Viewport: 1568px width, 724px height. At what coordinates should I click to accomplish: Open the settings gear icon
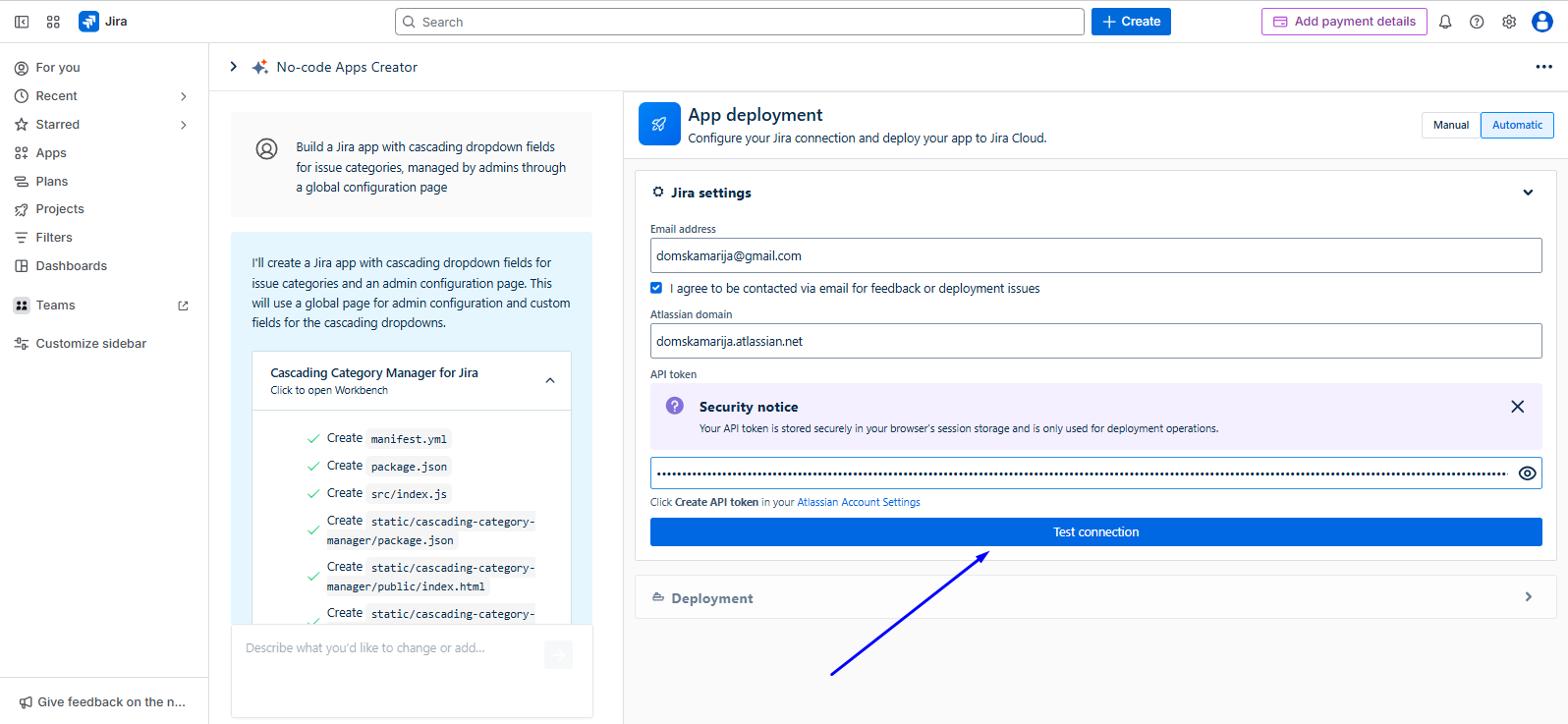coord(1509,22)
